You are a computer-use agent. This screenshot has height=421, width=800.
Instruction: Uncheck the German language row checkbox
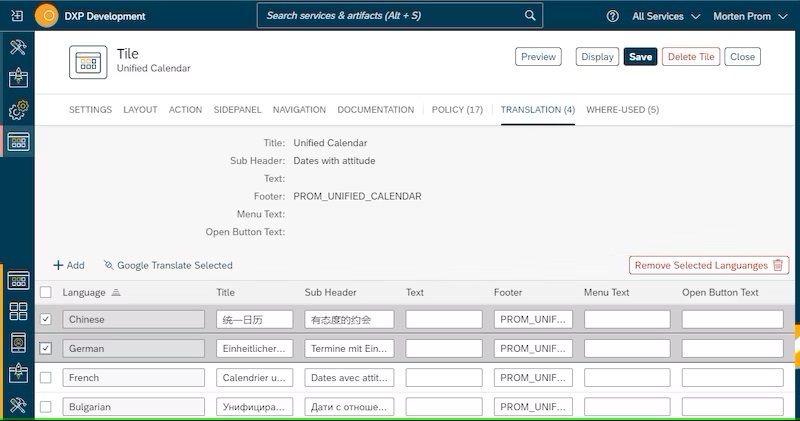(x=45, y=349)
